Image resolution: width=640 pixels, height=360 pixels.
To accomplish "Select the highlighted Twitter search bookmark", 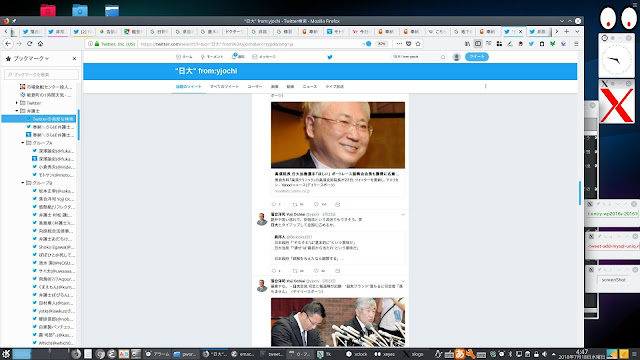I will 39,119.
